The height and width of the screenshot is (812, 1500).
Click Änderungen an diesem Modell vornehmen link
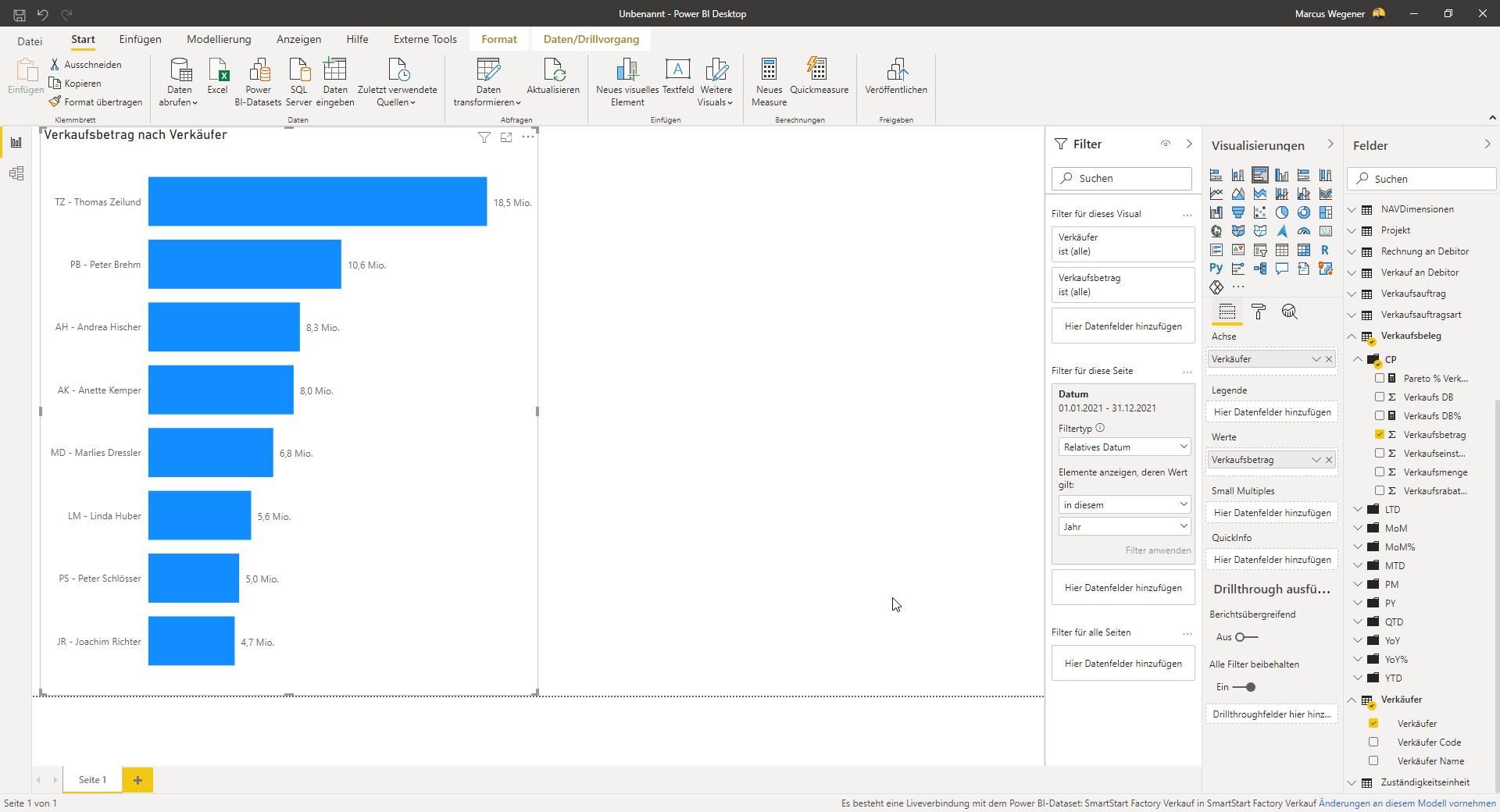point(1407,803)
